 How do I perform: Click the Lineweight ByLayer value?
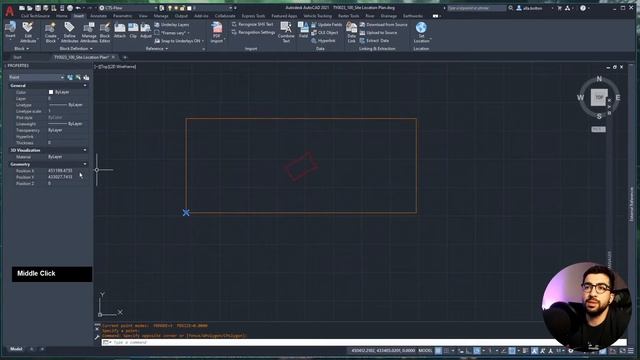click(x=67, y=124)
